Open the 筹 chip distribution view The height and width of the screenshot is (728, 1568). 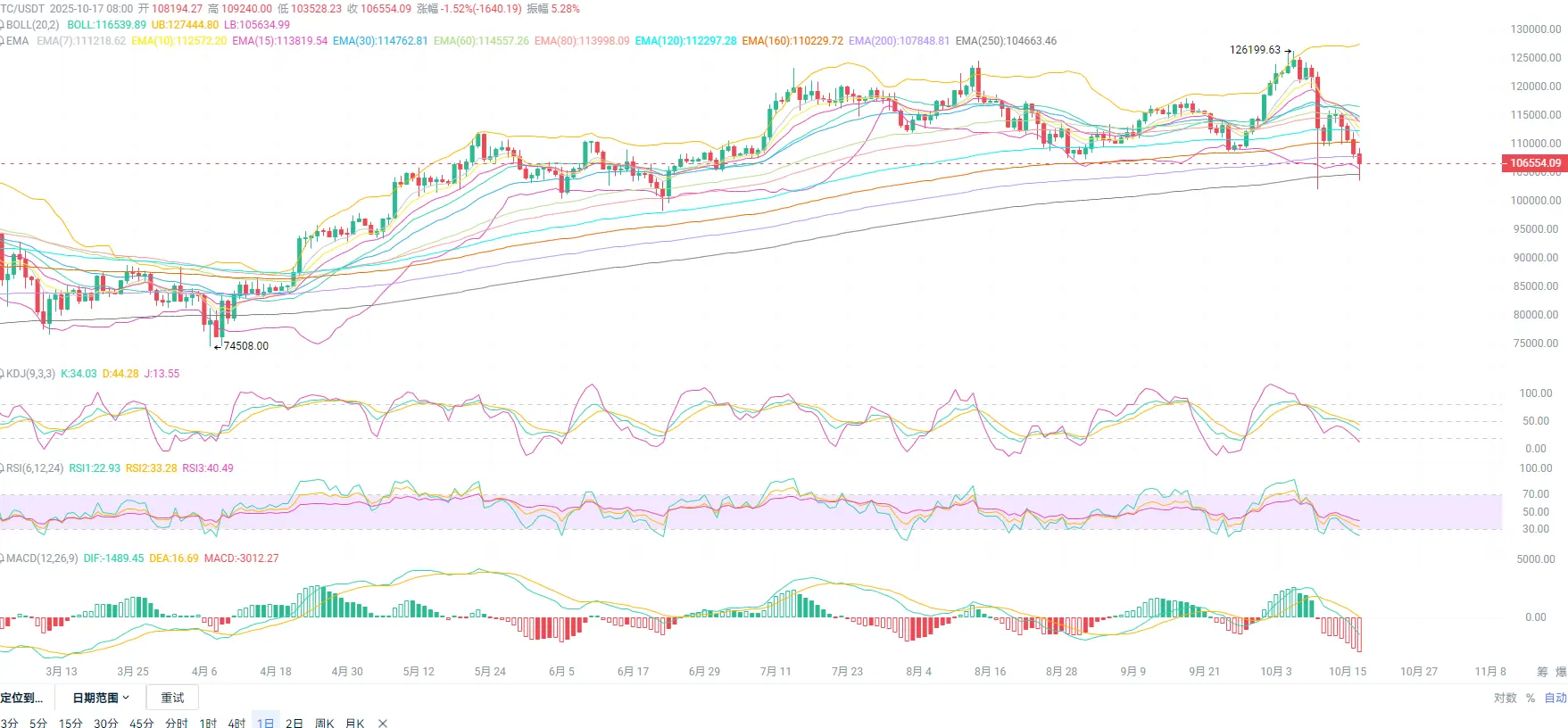1542,672
